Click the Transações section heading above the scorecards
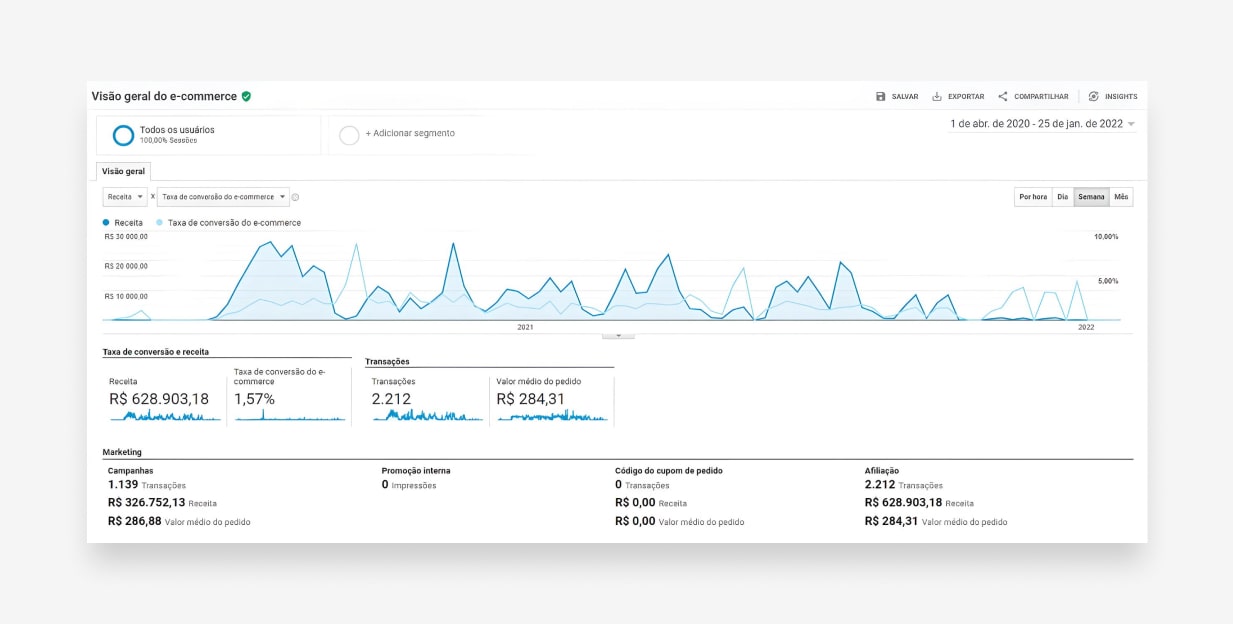The image size is (1233, 624). [x=387, y=362]
